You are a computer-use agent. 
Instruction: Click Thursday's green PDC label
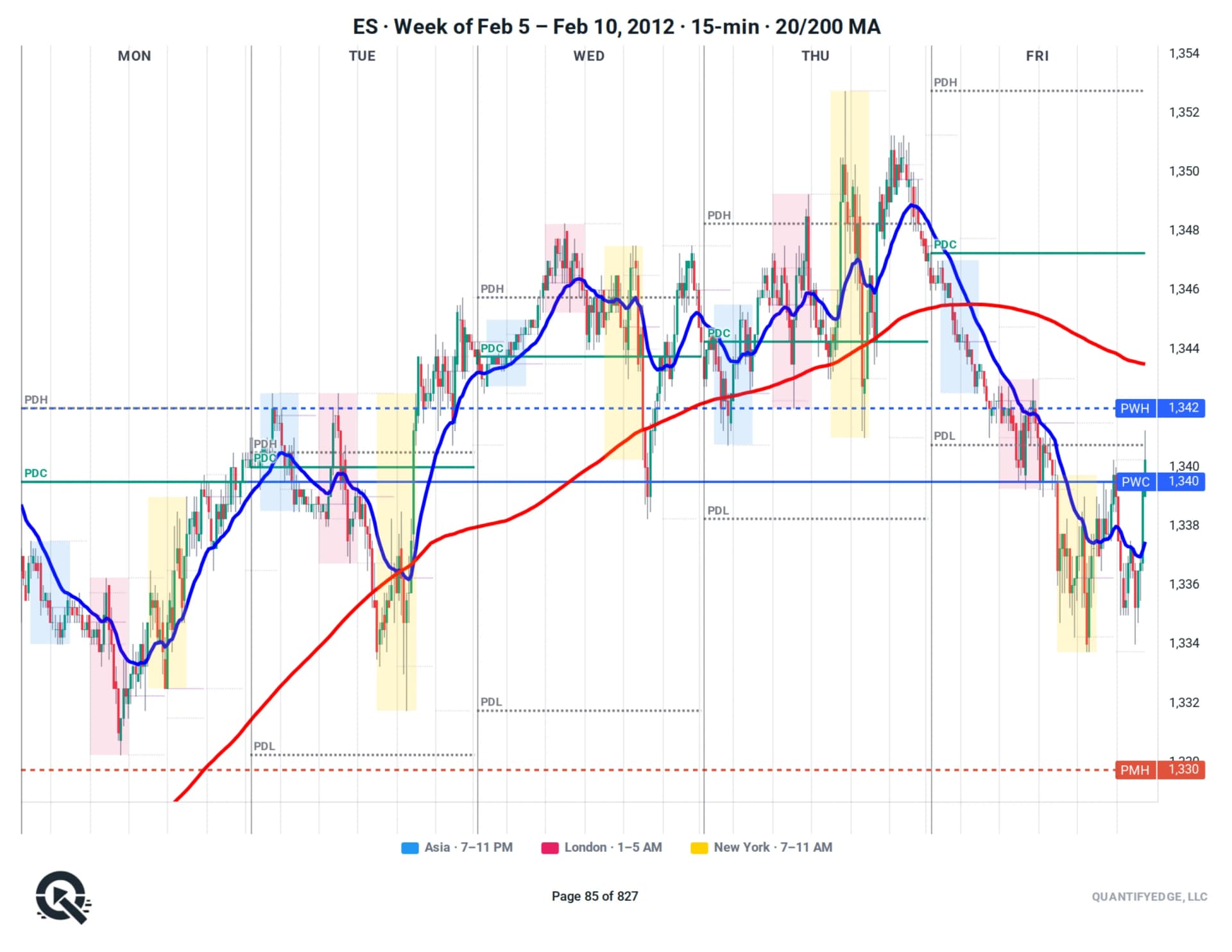tap(719, 334)
